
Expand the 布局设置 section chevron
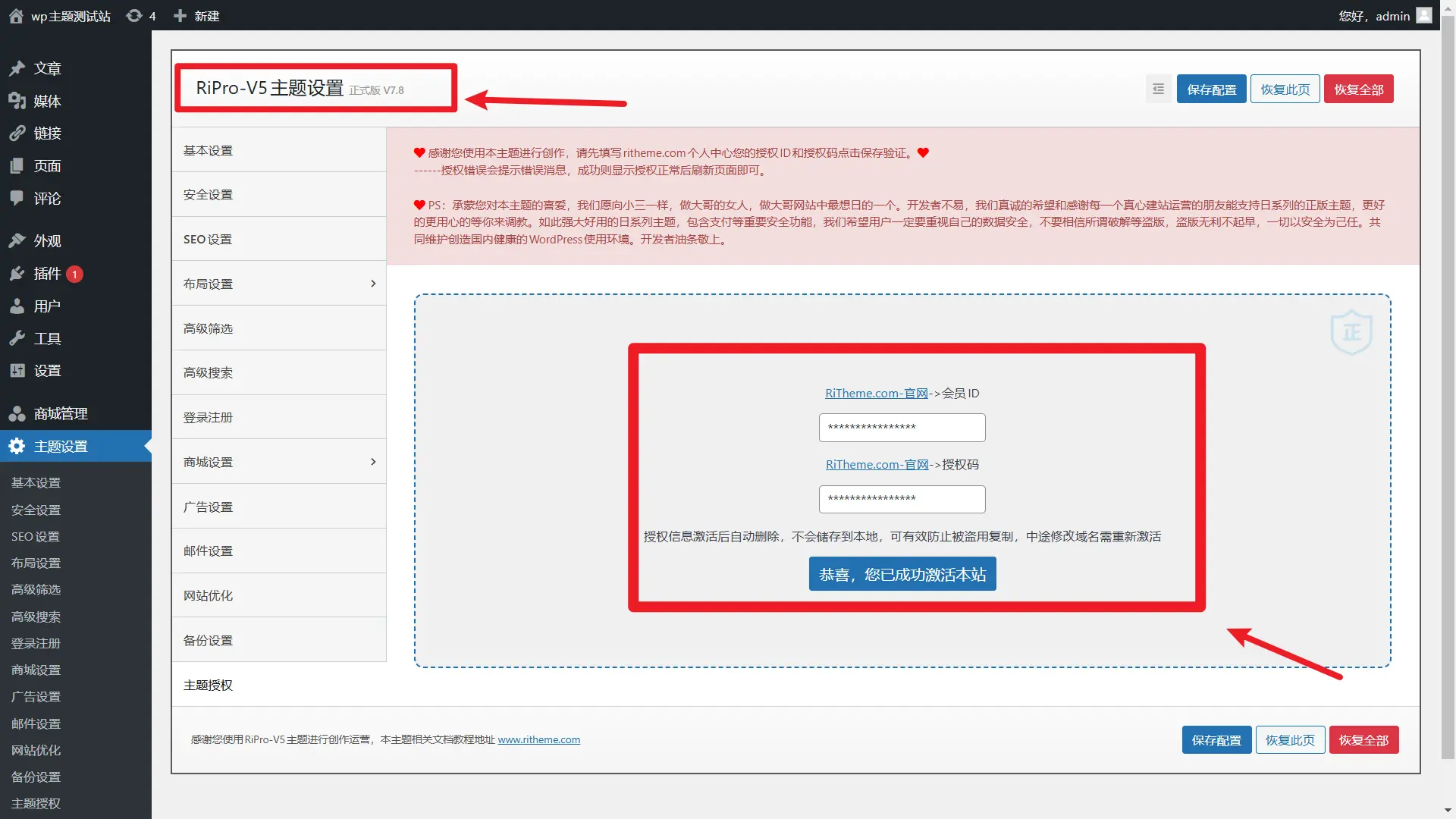(372, 284)
